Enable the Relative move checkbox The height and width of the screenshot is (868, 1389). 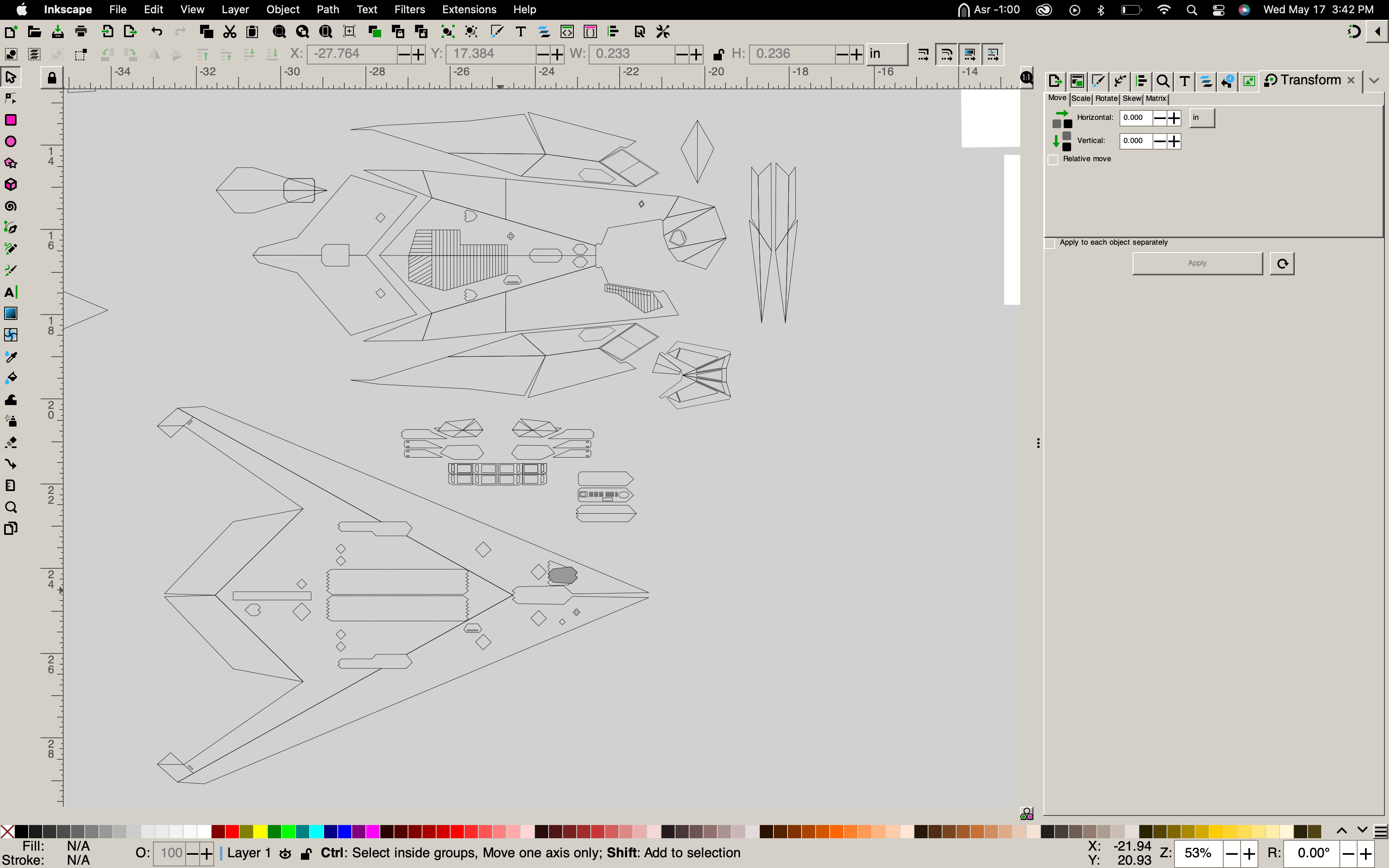point(1052,160)
